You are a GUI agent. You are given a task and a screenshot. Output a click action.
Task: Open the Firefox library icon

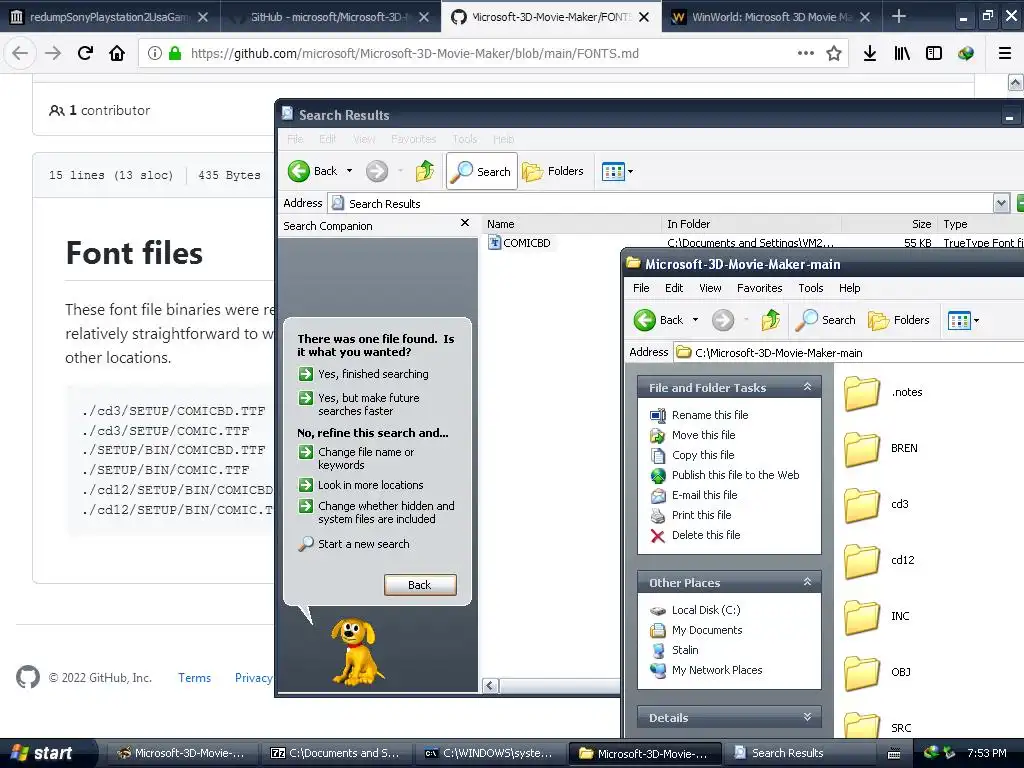coord(902,54)
